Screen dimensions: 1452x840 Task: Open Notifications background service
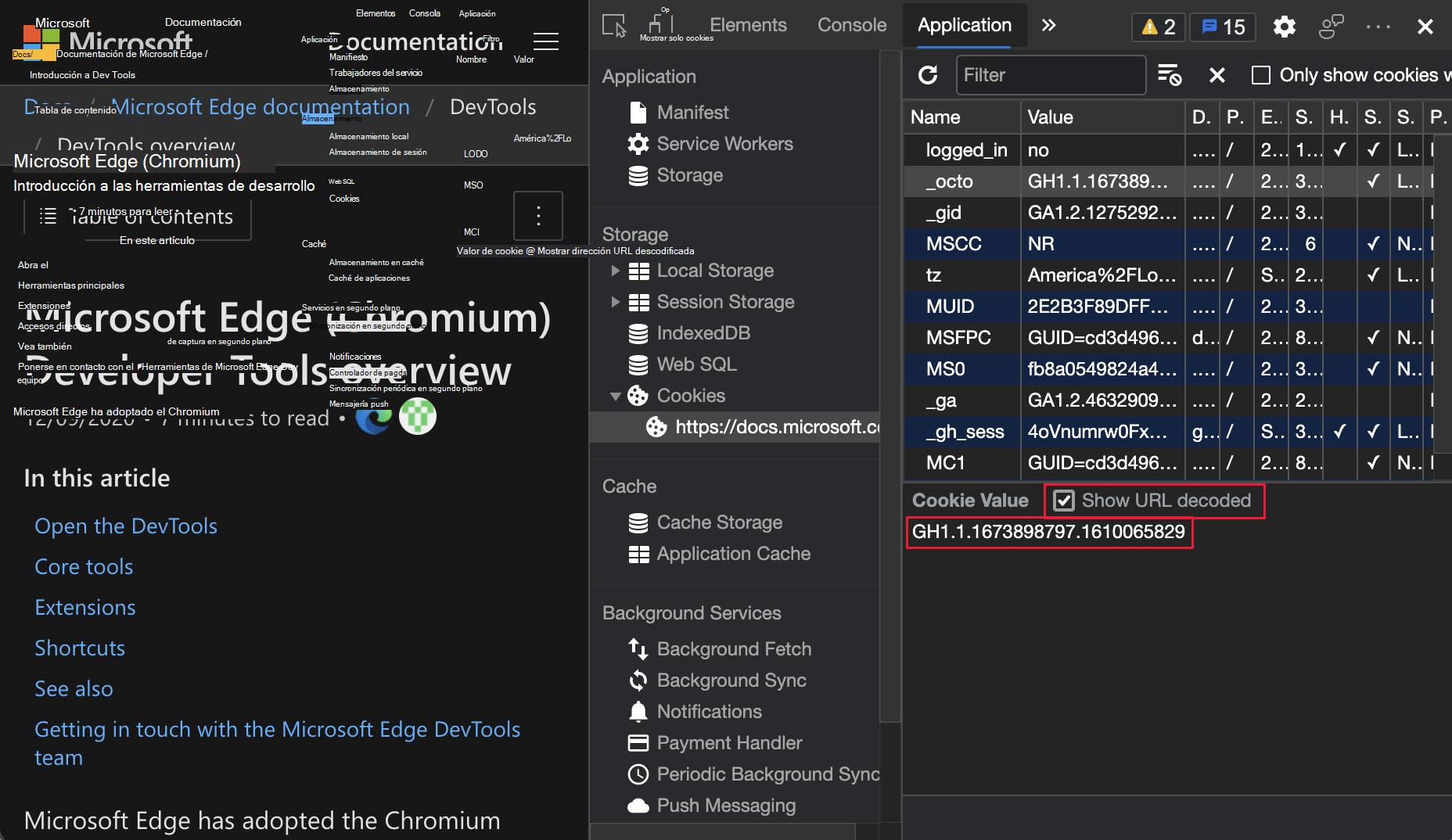click(x=709, y=712)
